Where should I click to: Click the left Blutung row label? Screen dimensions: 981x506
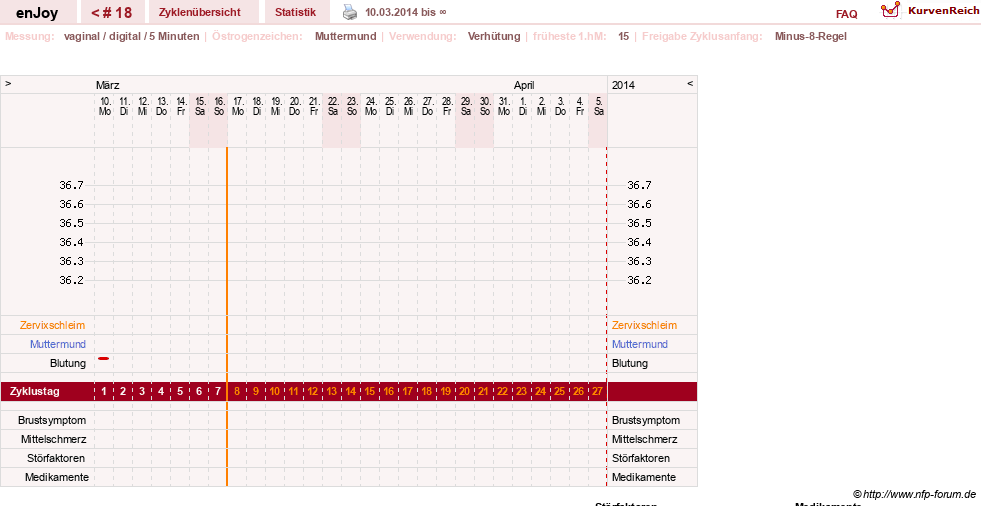[x=68, y=363]
